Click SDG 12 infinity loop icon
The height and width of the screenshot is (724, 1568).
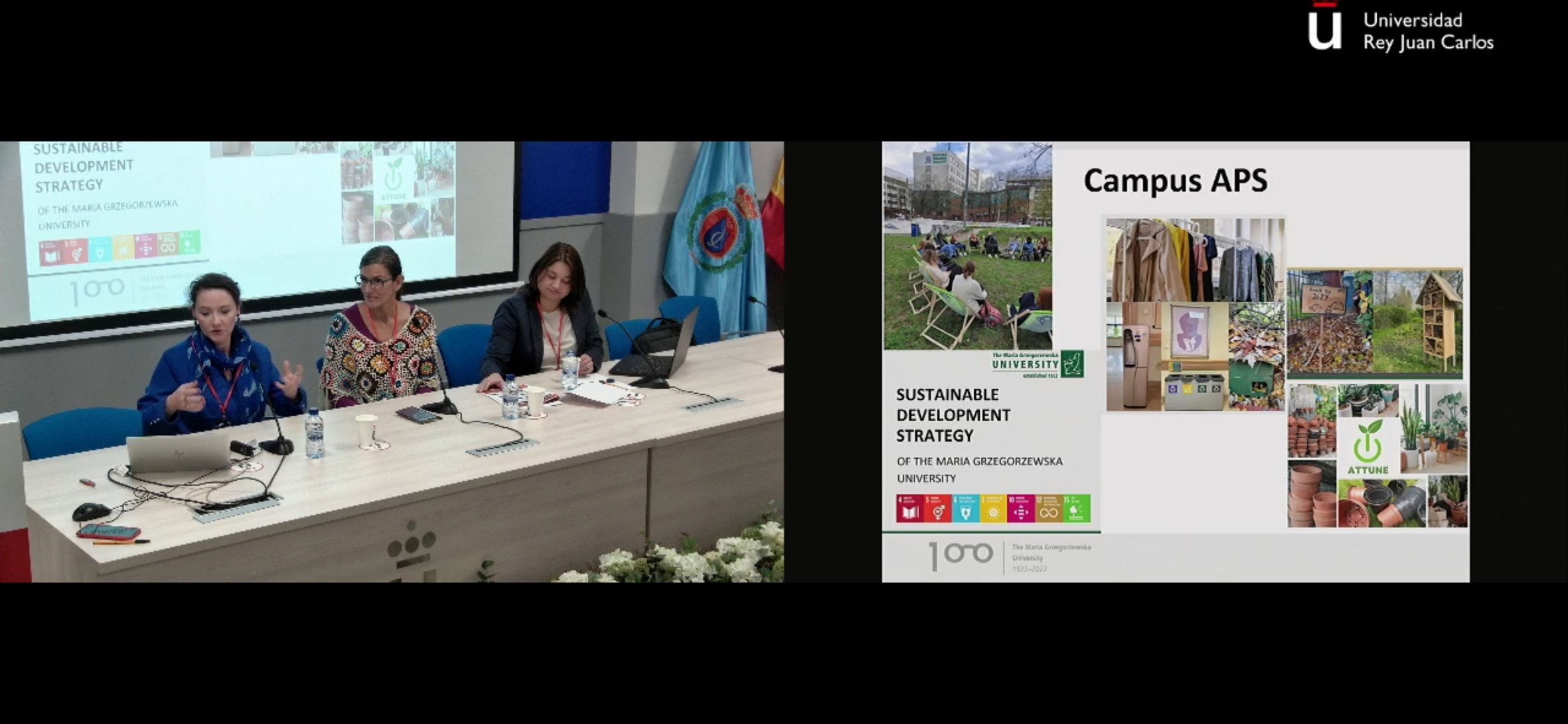click(x=1048, y=509)
